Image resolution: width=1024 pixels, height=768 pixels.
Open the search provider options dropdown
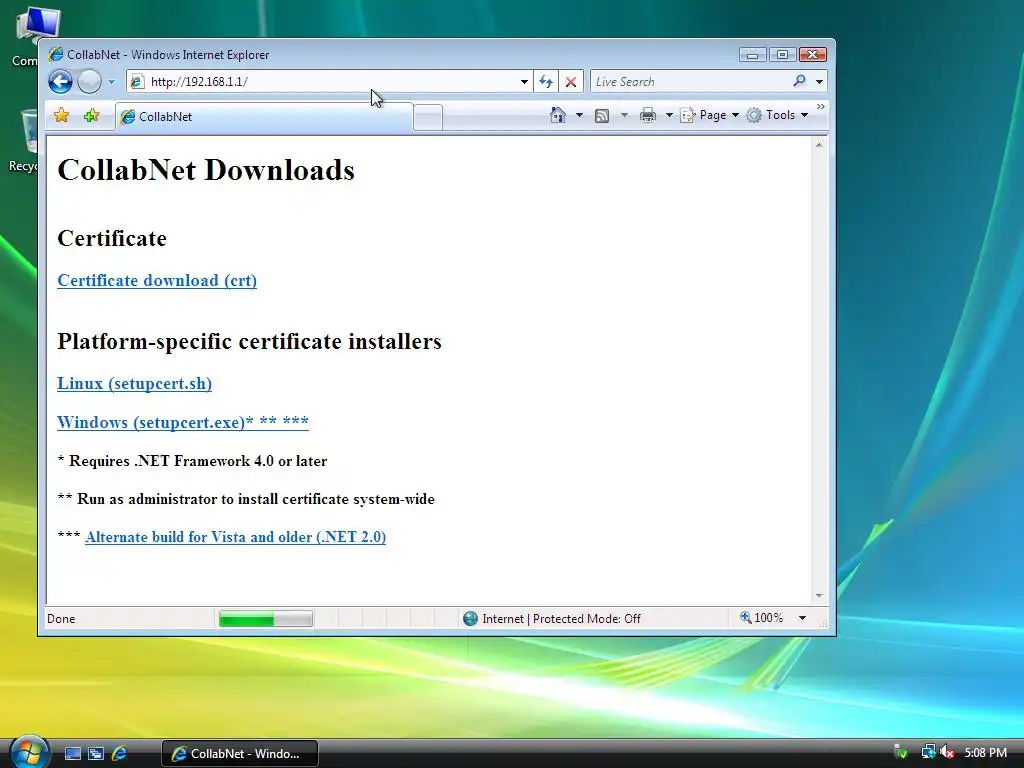pos(819,82)
